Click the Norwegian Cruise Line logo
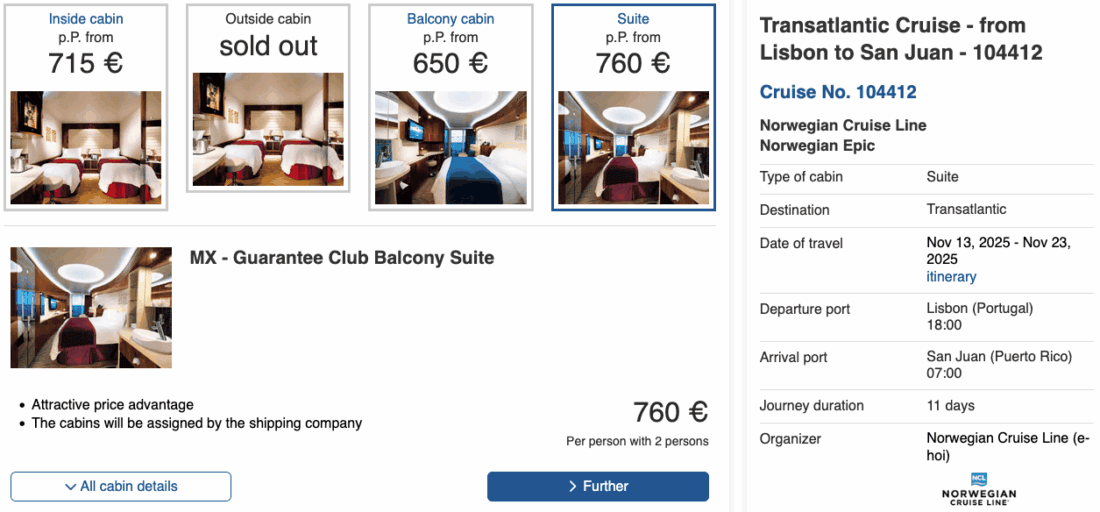The image size is (1100, 512). pyautogui.click(x=979, y=488)
